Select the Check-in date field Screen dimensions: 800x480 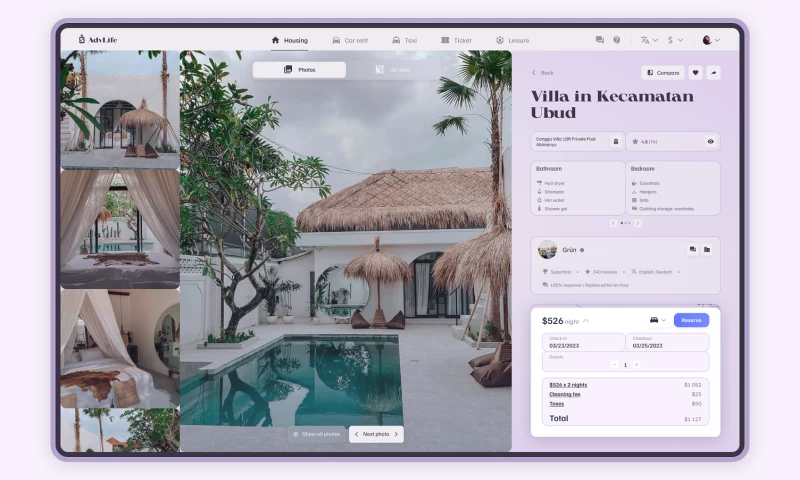click(x=583, y=342)
